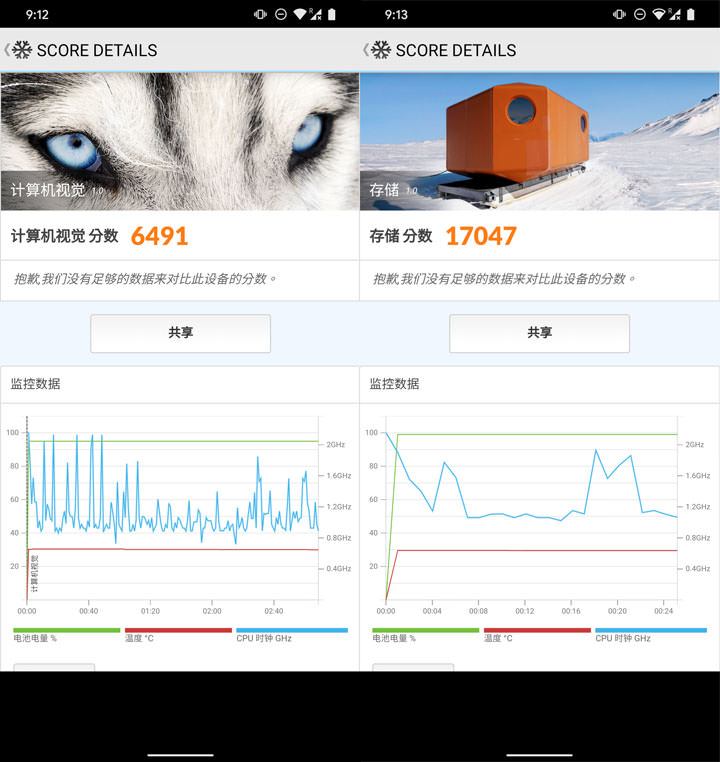The height and width of the screenshot is (762, 720).
Task: Tap back chevron on Storage score page
Action: [x=366, y=50]
